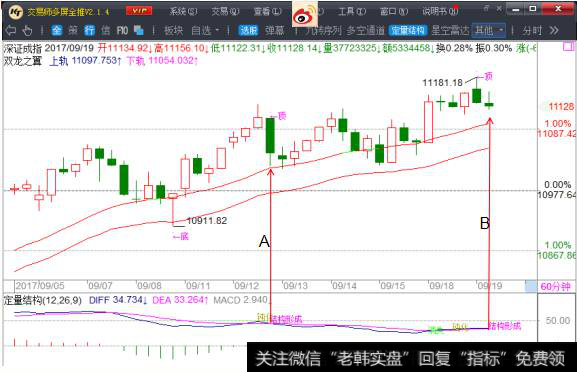577x372 pixels.
Task: Open the 说明书(H) menu
Action: 440,11
